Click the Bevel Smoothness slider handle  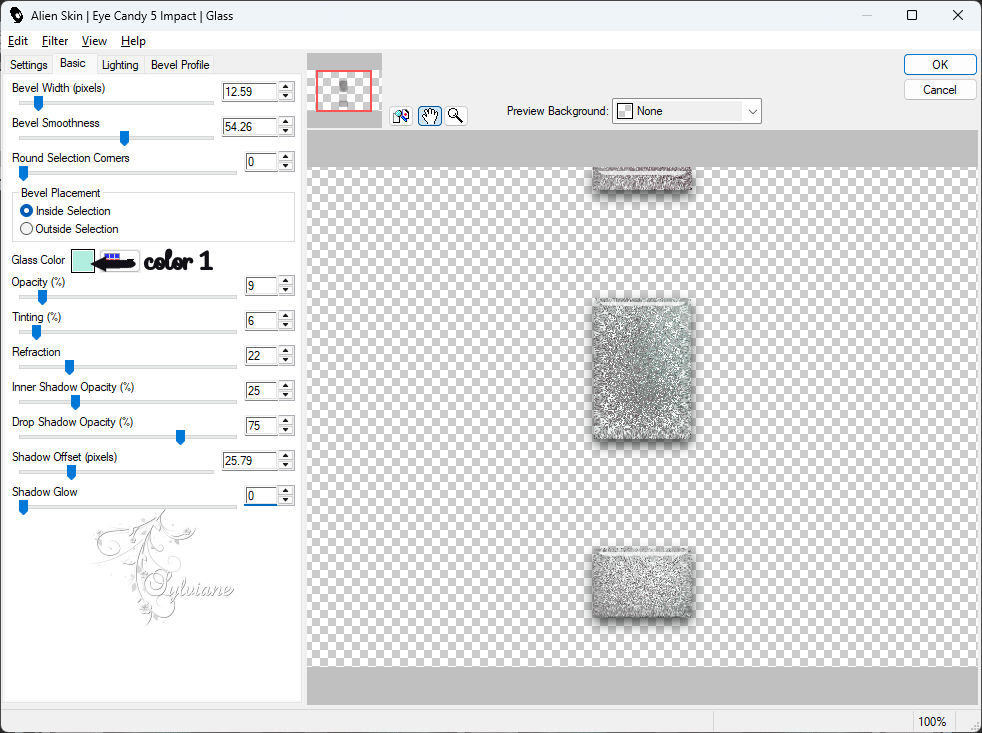pos(125,138)
